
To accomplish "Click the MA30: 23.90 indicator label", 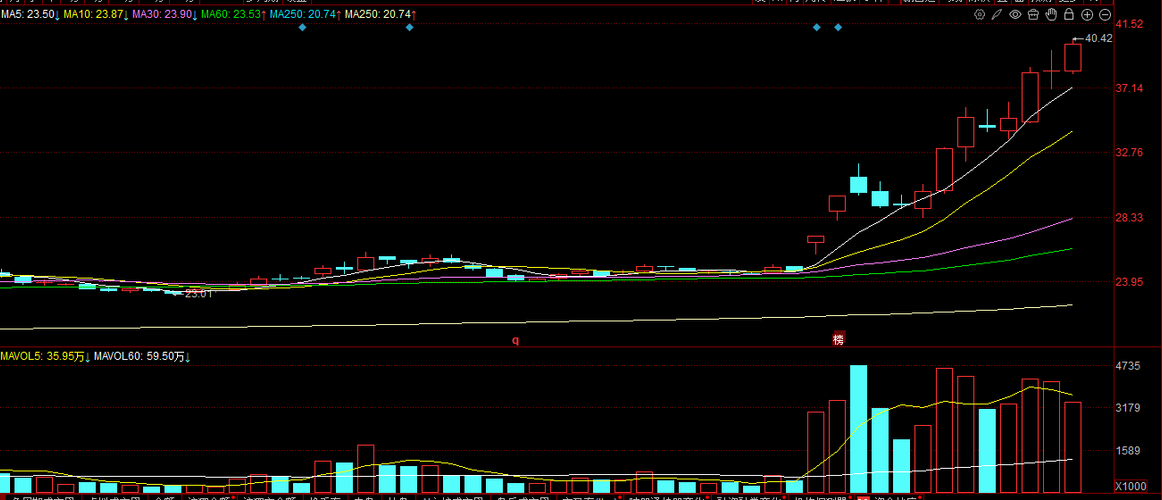I will (x=164, y=15).
